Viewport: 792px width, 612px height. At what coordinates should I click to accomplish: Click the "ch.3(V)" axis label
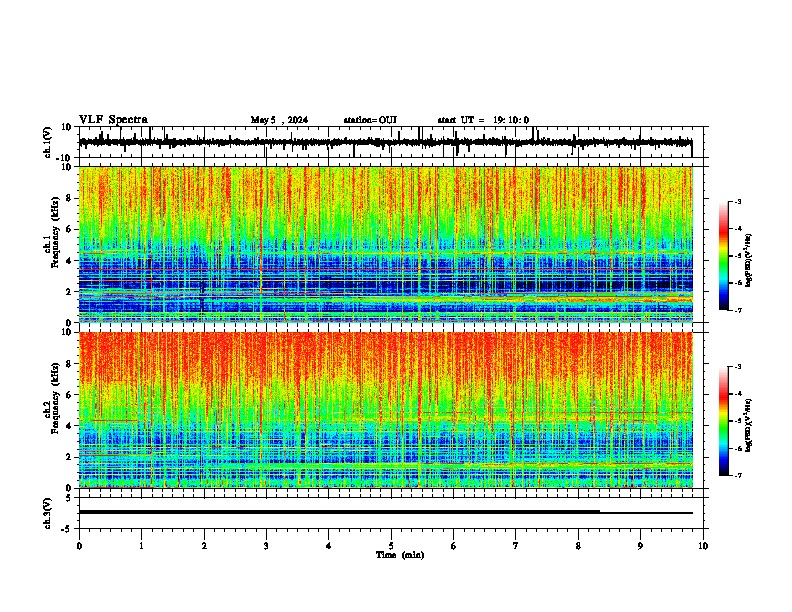click(47, 513)
